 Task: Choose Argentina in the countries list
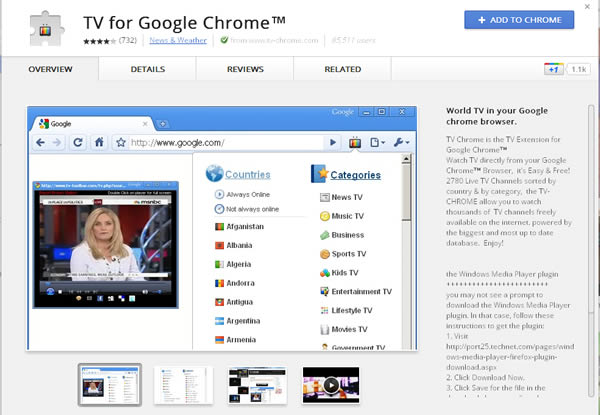(x=237, y=321)
